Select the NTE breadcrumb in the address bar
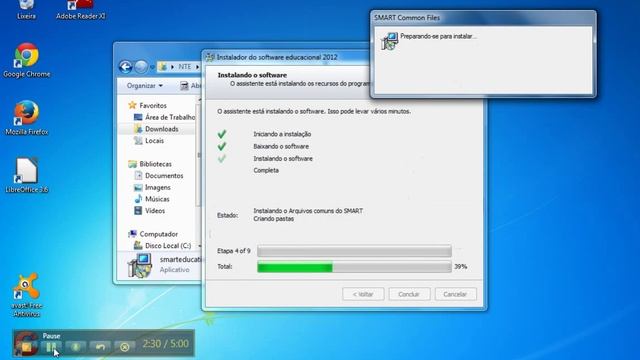 [x=184, y=67]
